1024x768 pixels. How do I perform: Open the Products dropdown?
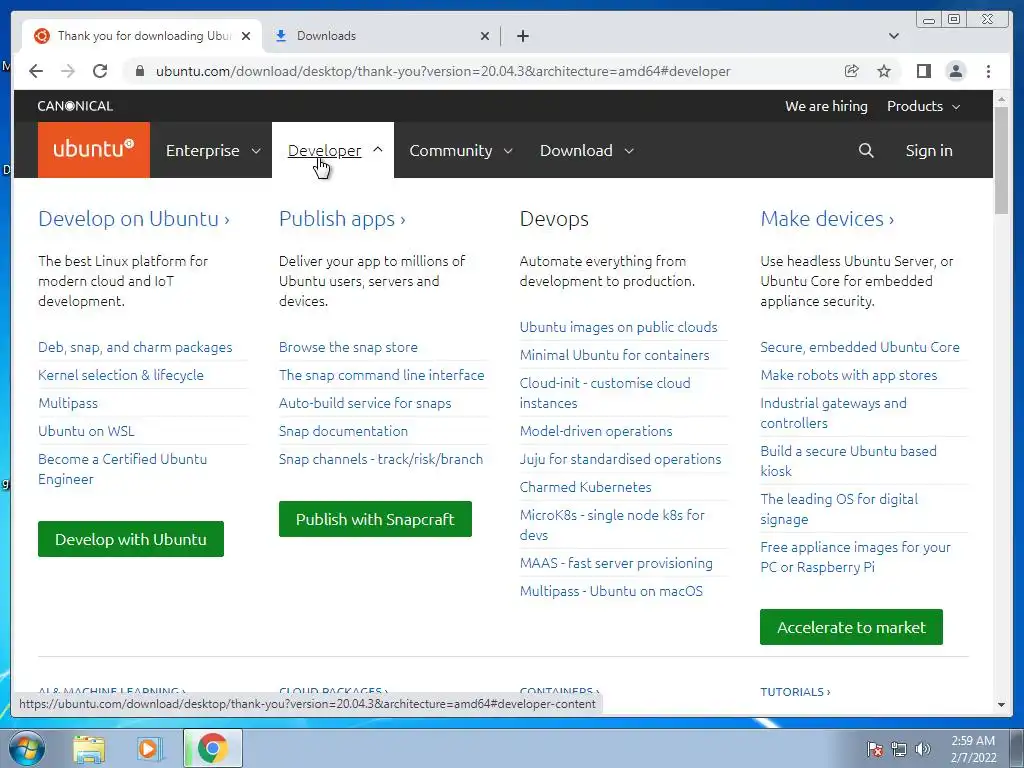coord(923,106)
